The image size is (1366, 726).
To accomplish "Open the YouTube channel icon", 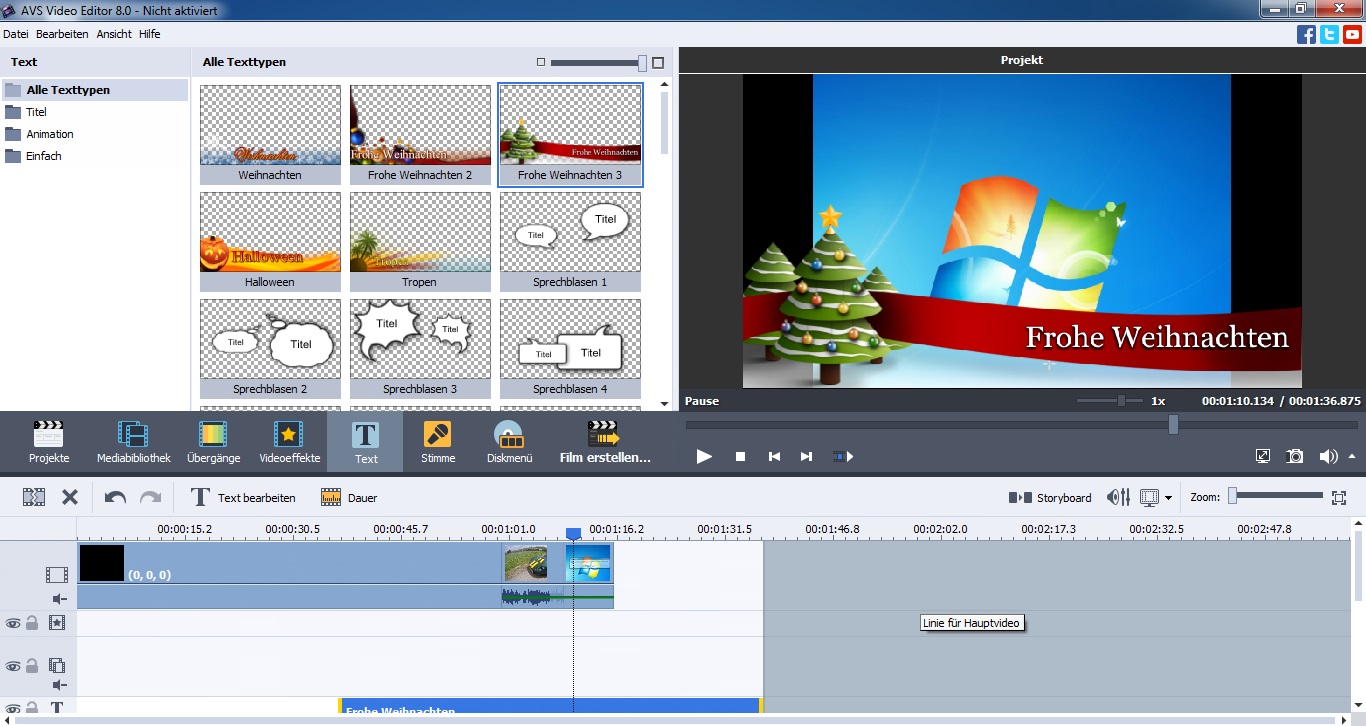I will coord(1352,35).
